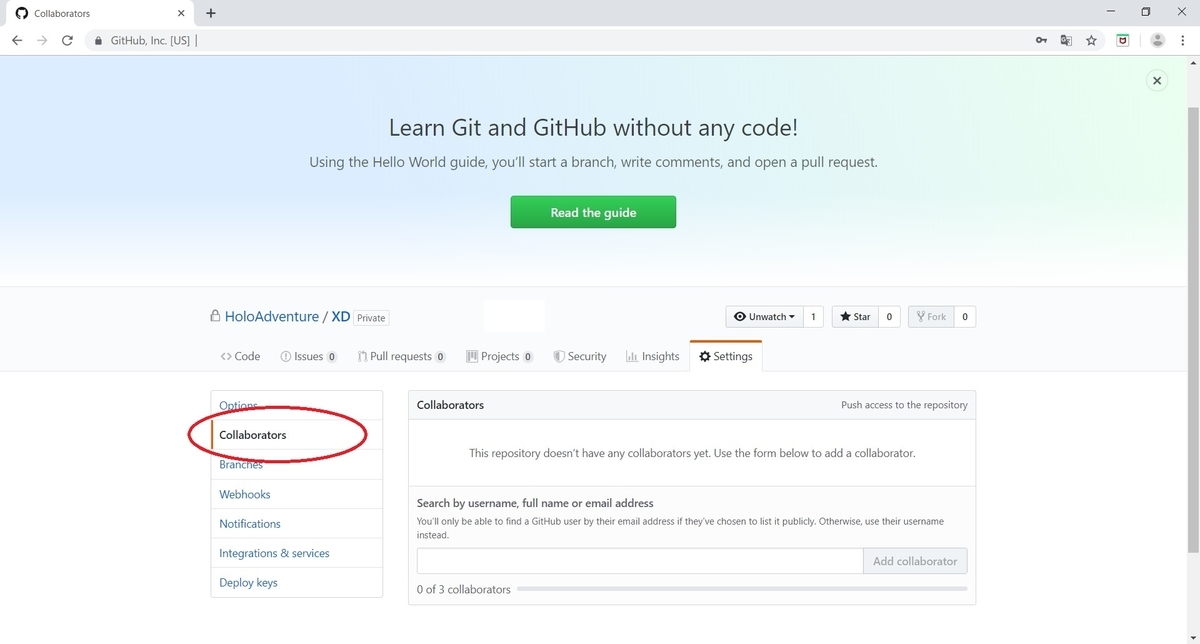Open the HoloAdventure owner link
The width and height of the screenshot is (1200, 644).
pyautogui.click(x=272, y=316)
